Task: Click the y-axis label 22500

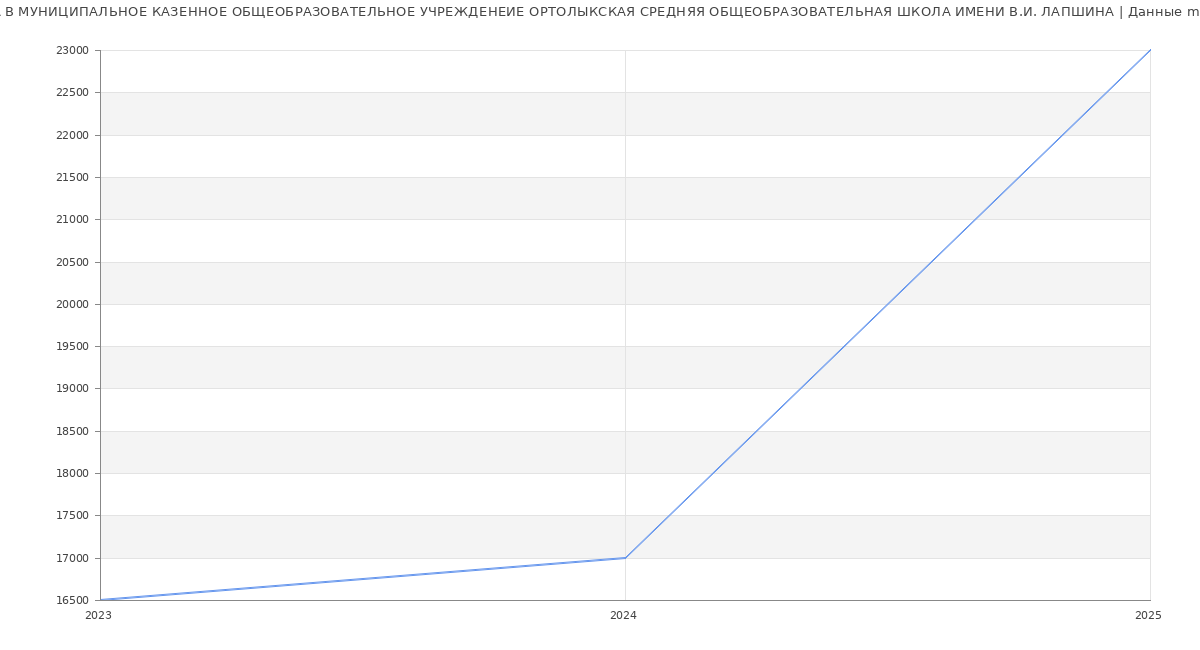Action: pyautogui.click(x=72, y=93)
